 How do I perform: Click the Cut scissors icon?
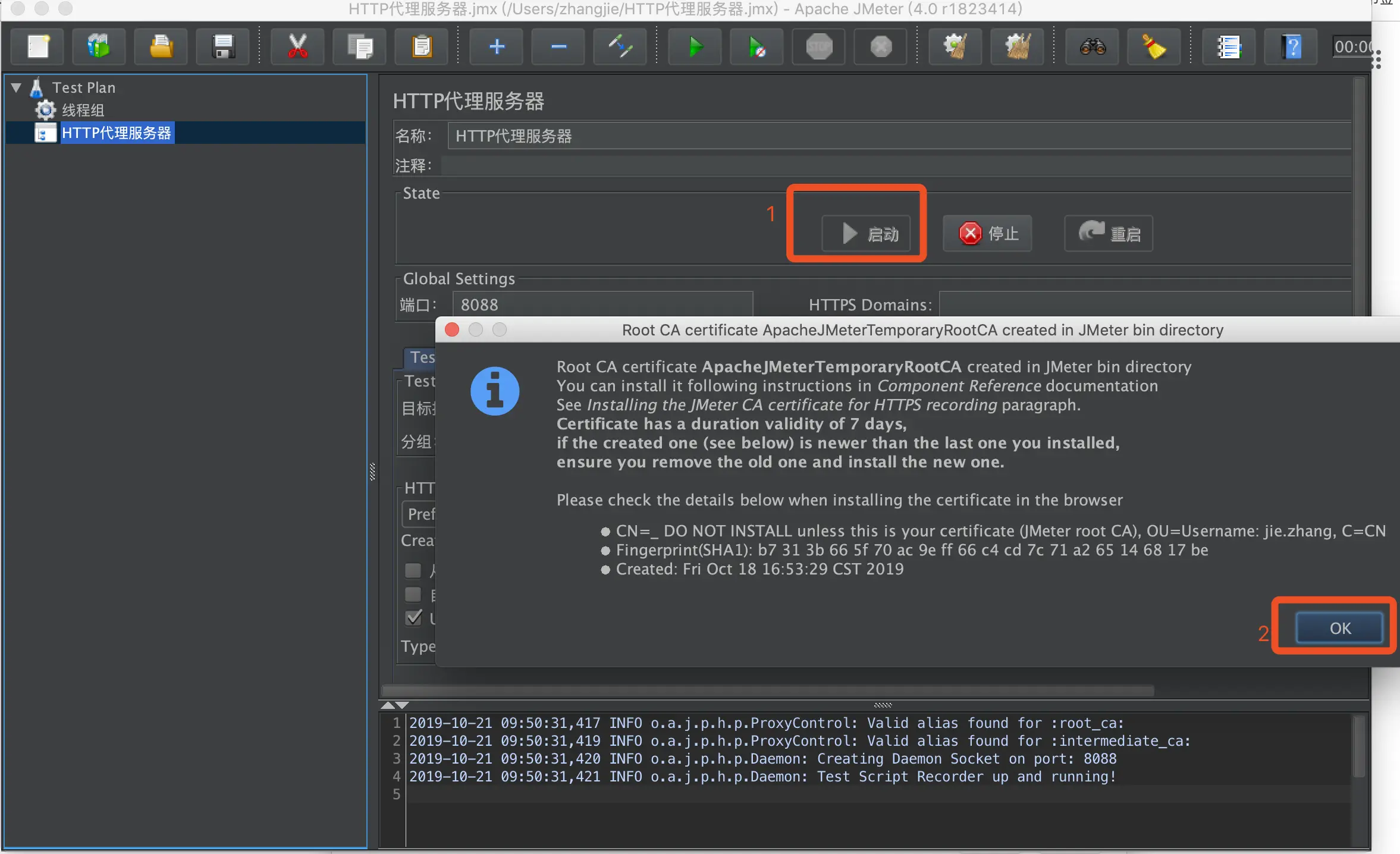297,46
